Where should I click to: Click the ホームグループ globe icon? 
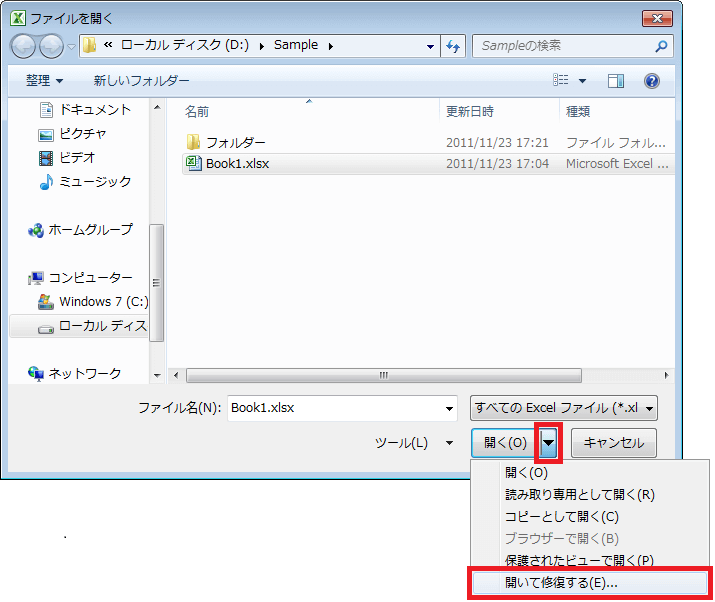[x=36, y=230]
